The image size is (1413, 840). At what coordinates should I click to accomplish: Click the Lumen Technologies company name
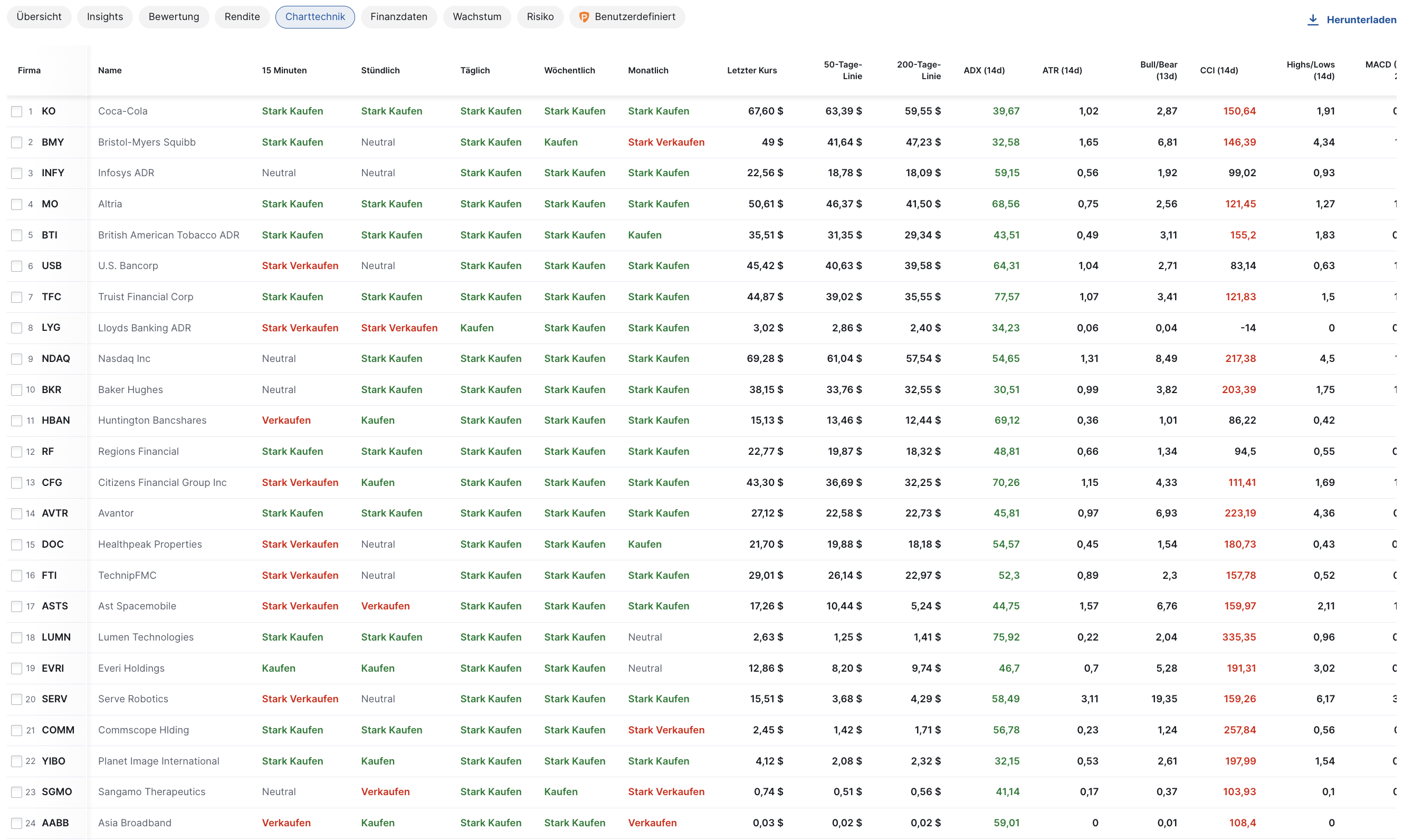click(x=146, y=637)
